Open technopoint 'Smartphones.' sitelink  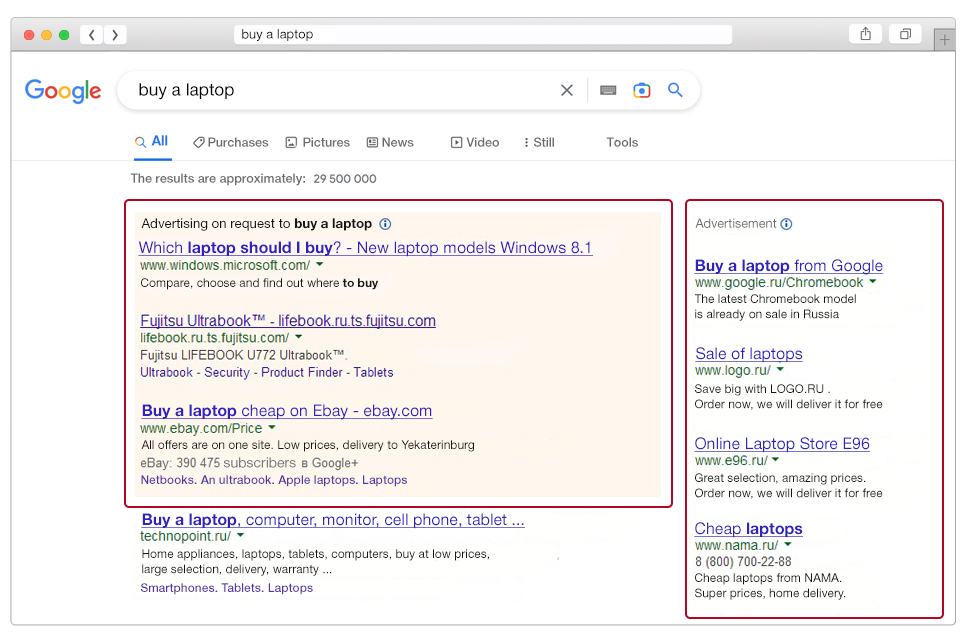(179, 588)
